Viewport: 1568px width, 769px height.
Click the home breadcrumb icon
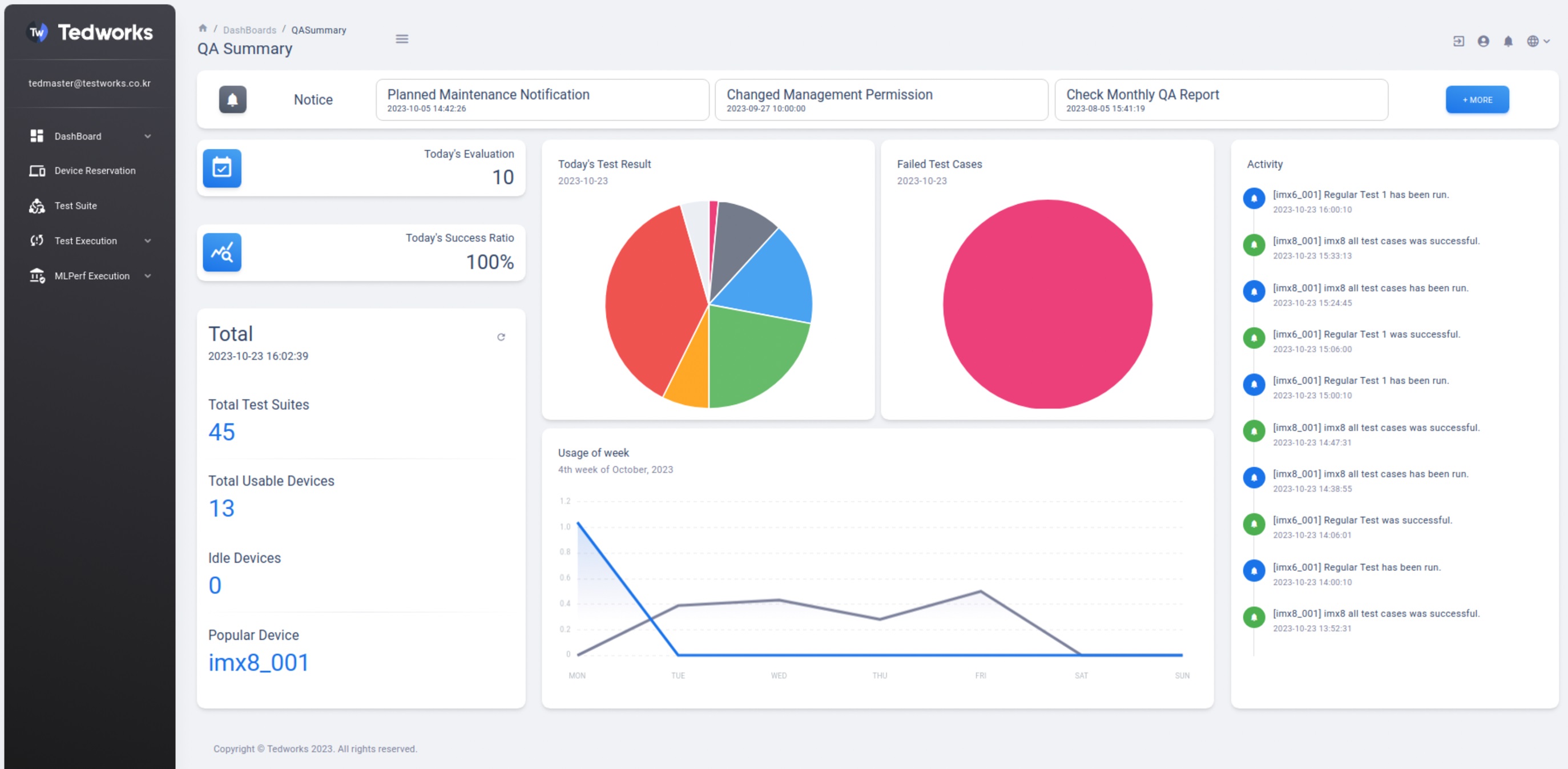(x=203, y=28)
